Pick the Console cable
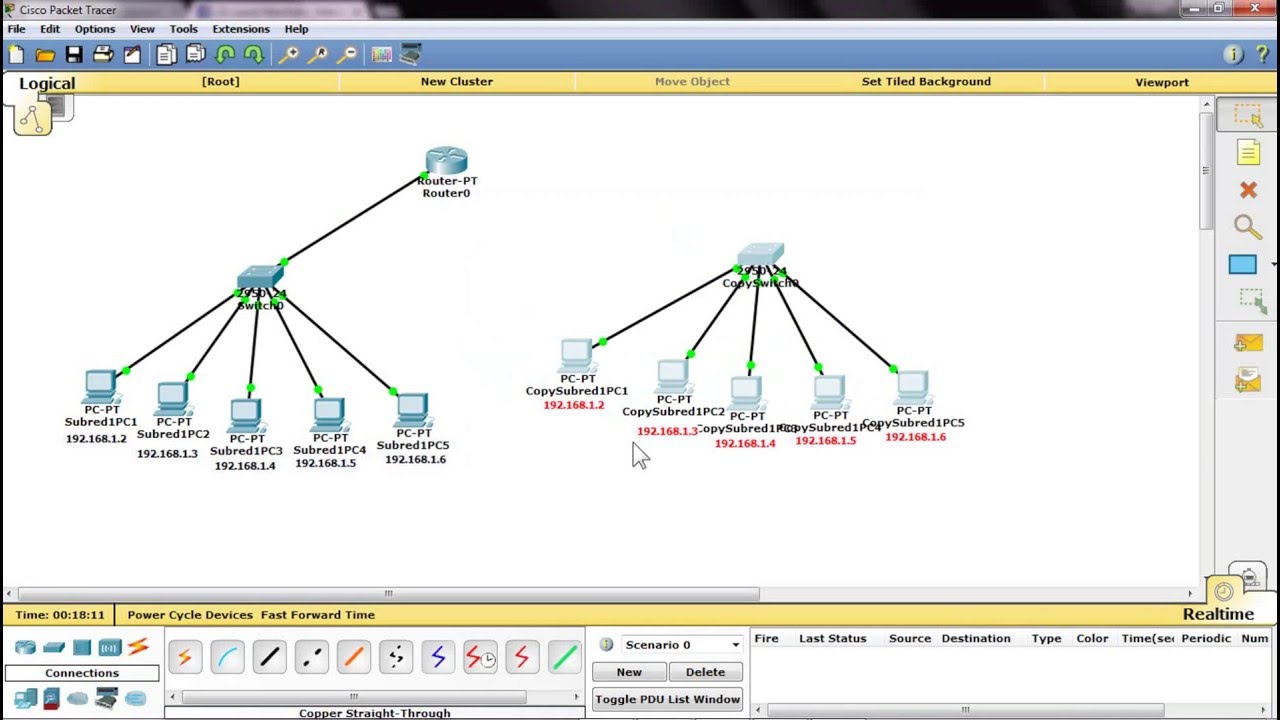This screenshot has height=720, width=1280. point(227,657)
